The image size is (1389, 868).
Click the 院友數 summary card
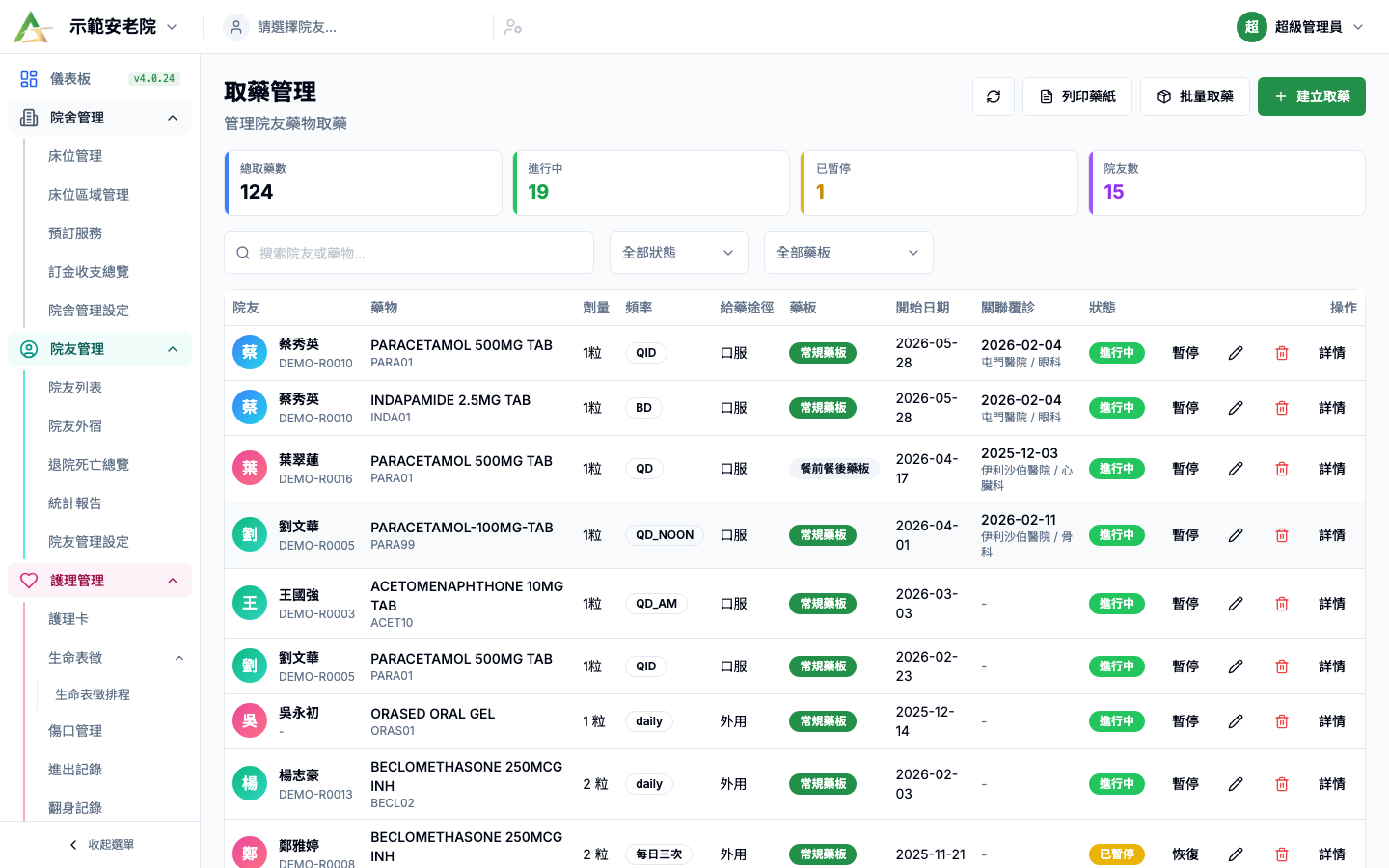click(x=1227, y=183)
